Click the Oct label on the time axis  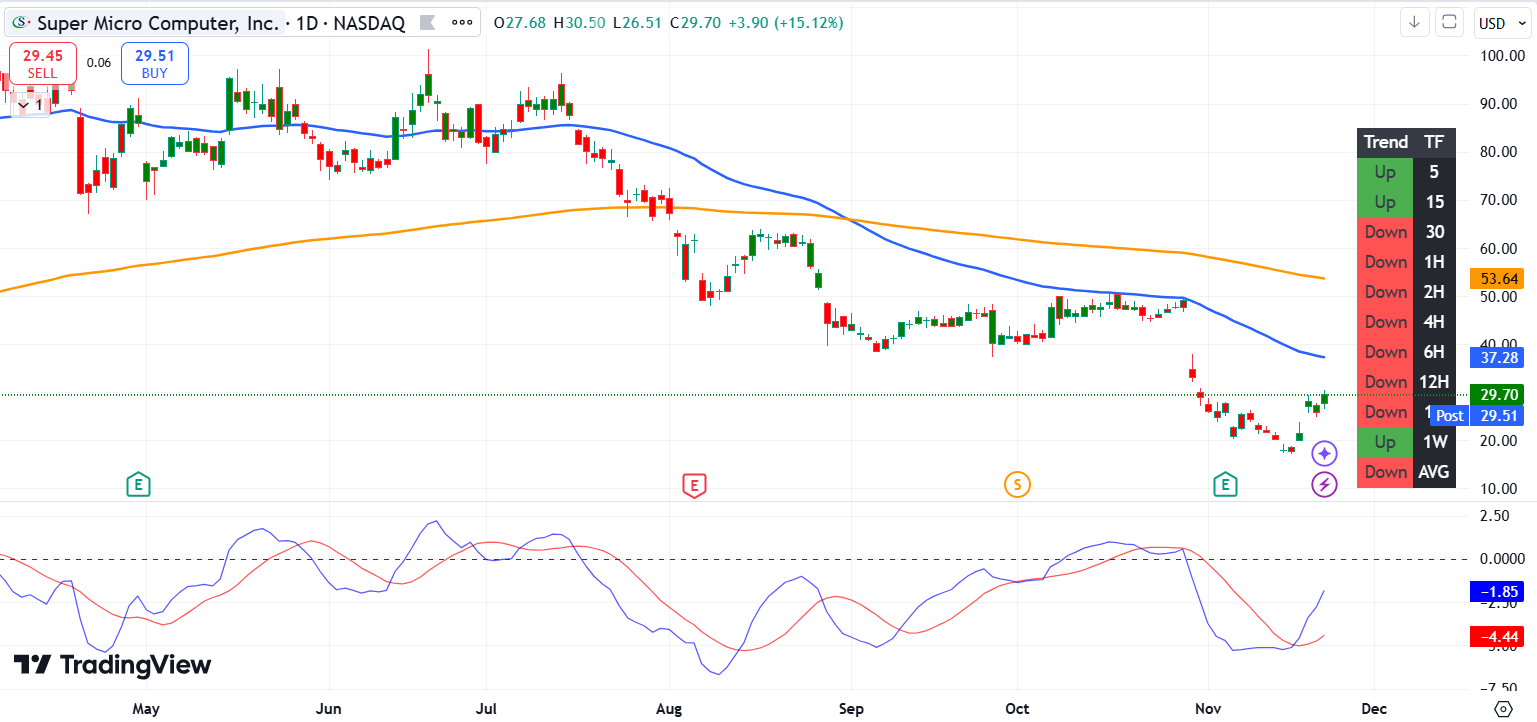1017,709
